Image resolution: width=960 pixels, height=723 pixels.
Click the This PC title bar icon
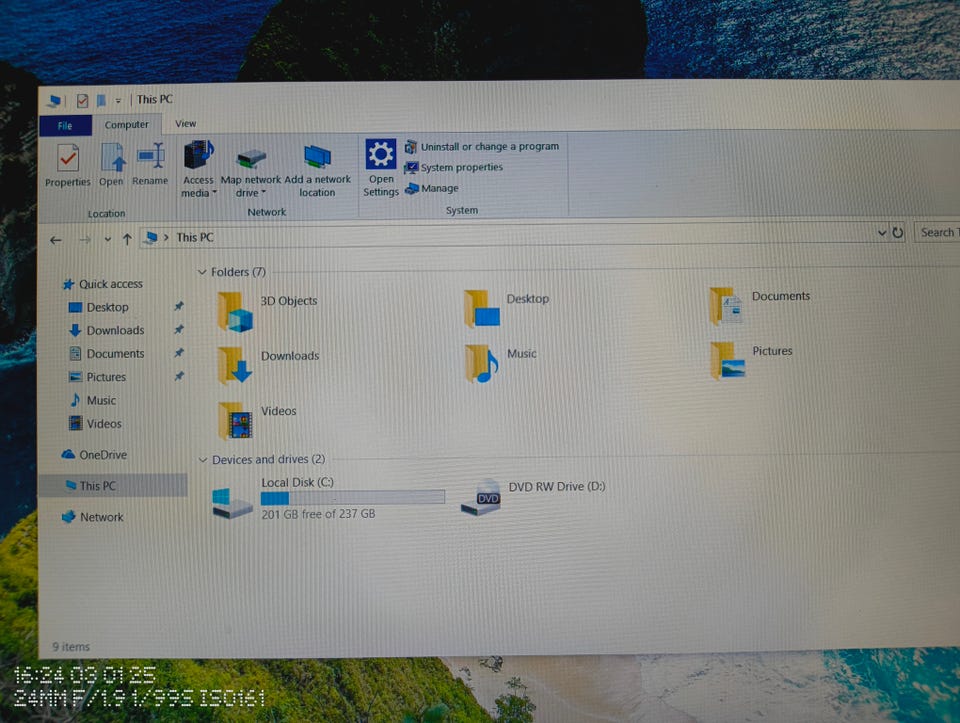coord(55,100)
